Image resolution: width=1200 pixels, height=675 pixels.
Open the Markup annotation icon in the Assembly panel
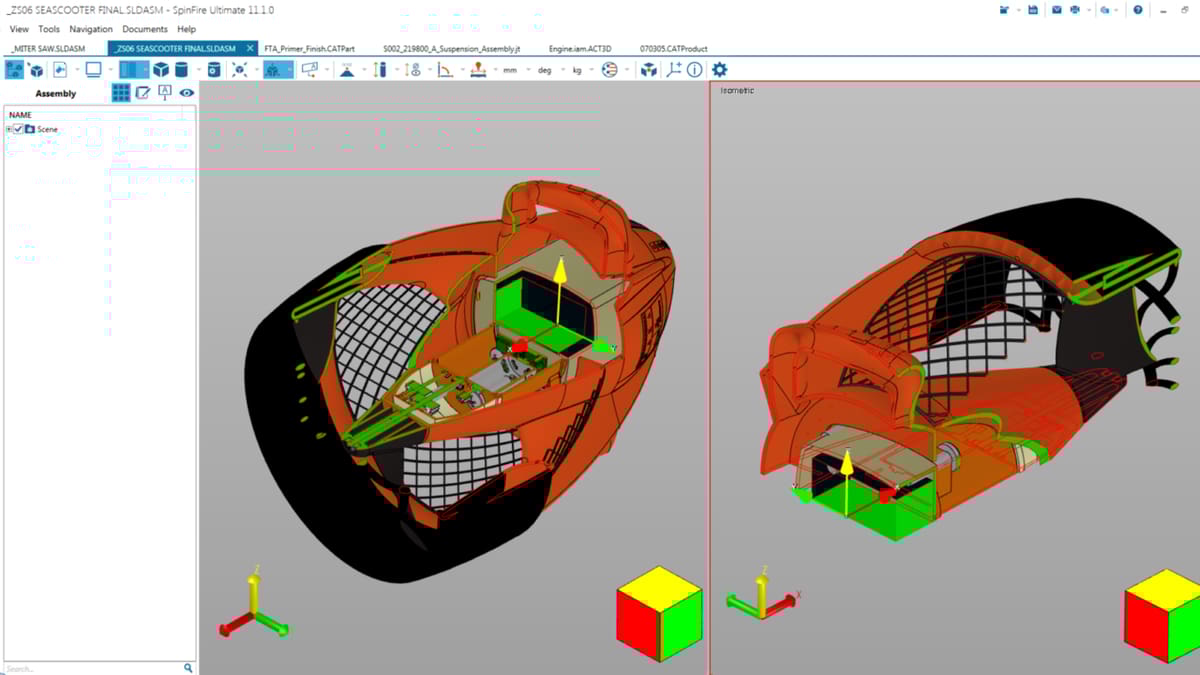[142, 92]
